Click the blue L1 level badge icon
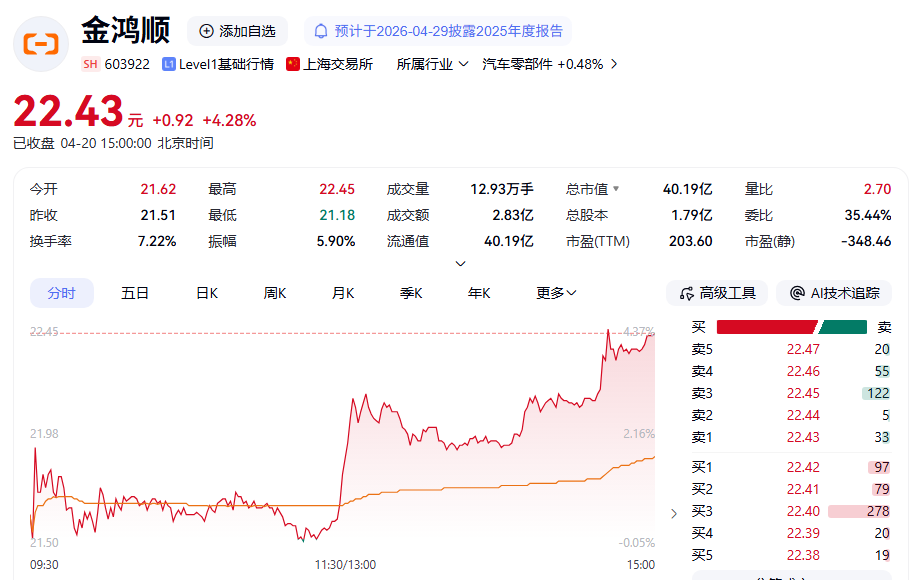 [x=168, y=64]
